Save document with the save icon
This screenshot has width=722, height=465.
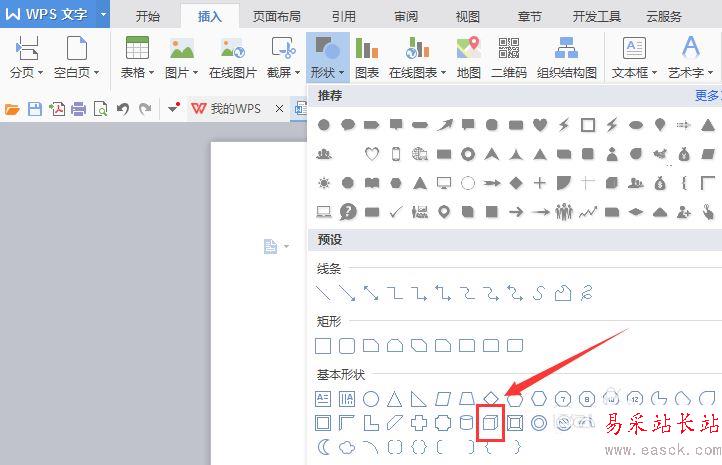click(x=35, y=109)
